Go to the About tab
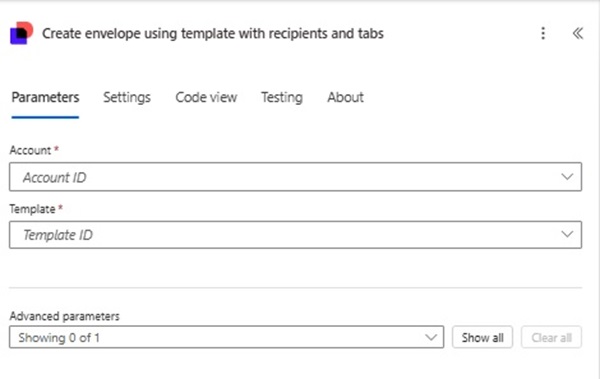This screenshot has height=379, width=600. click(345, 97)
